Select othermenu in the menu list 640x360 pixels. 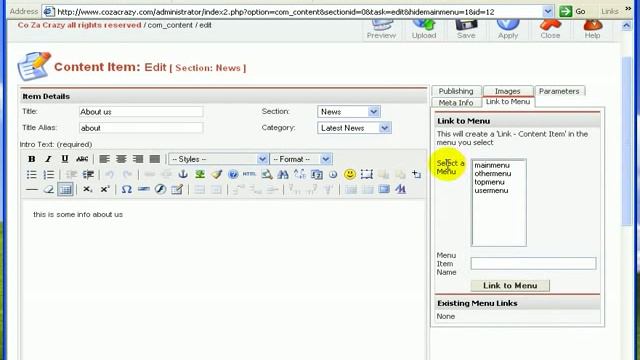point(493,174)
